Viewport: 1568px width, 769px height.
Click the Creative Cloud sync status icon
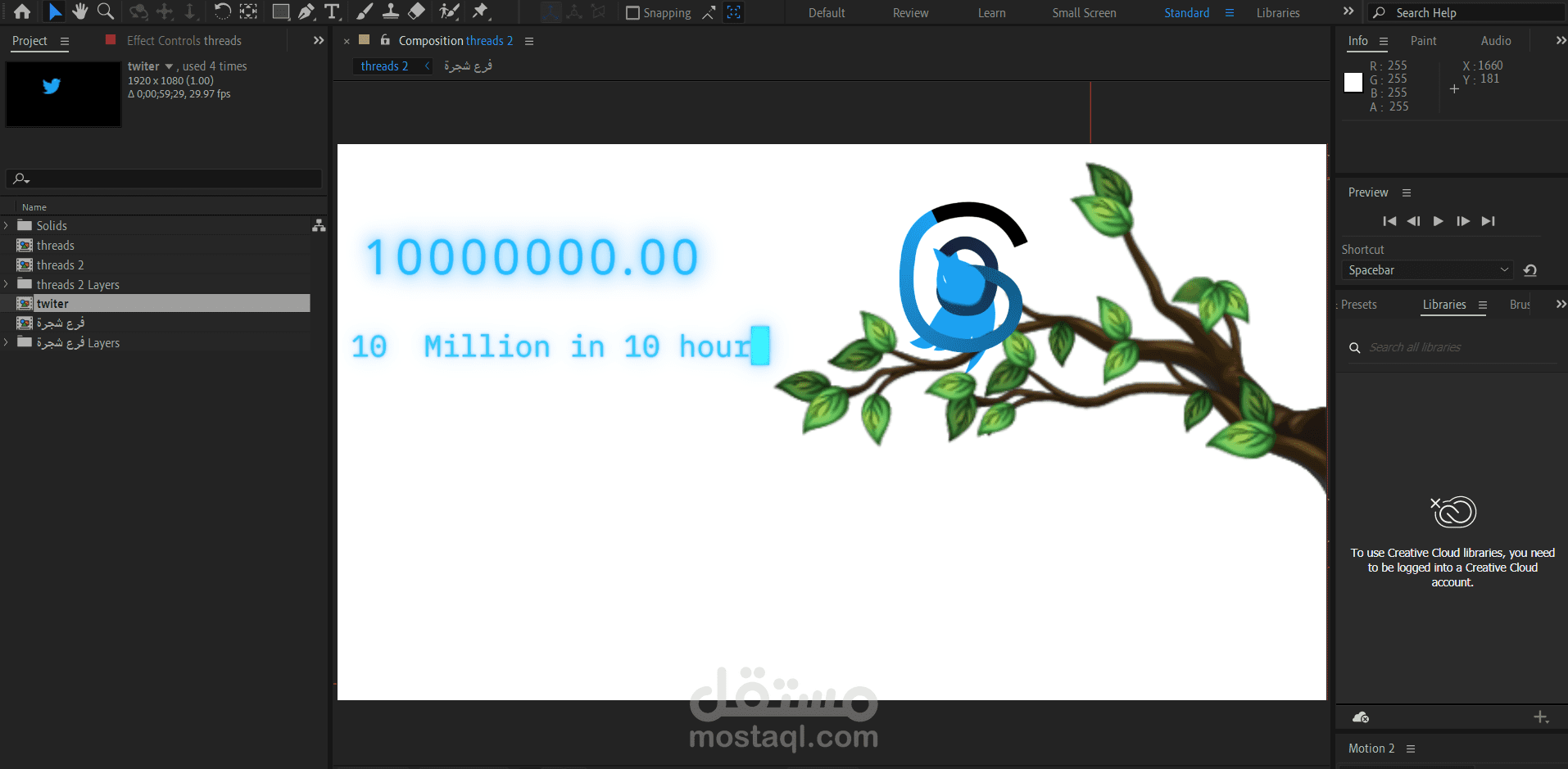point(1361,717)
